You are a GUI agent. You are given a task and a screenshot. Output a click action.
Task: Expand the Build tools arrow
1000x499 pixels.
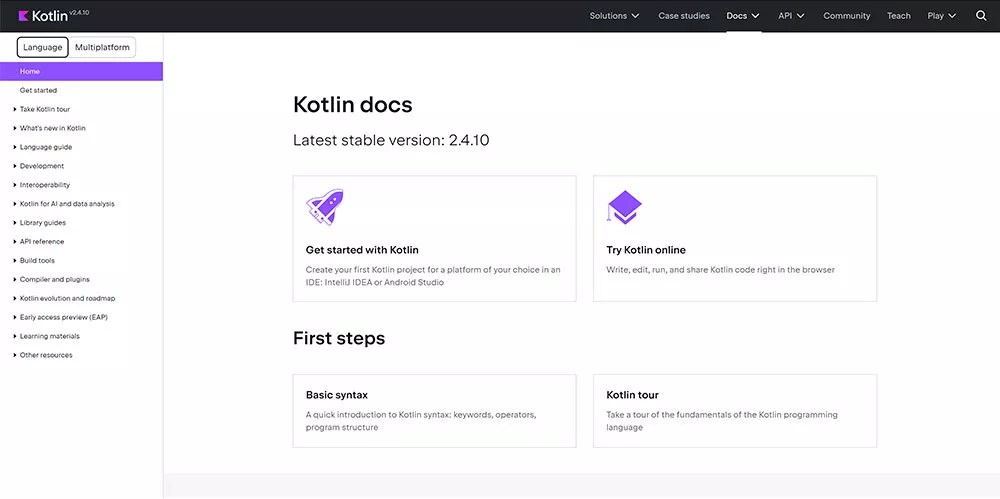pos(15,260)
